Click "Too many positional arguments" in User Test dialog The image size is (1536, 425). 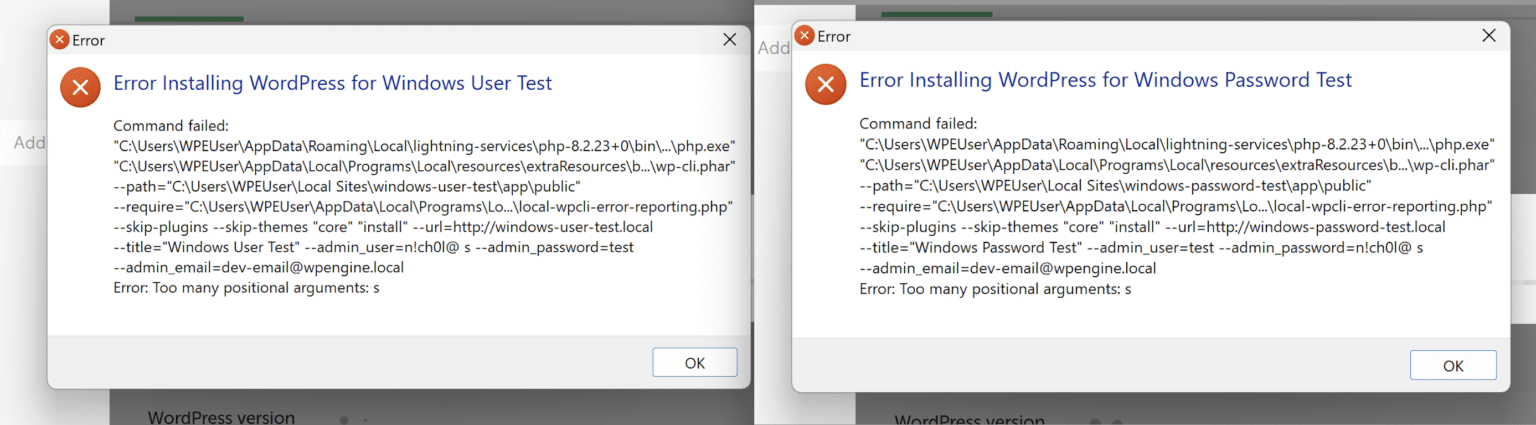point(246,288)
